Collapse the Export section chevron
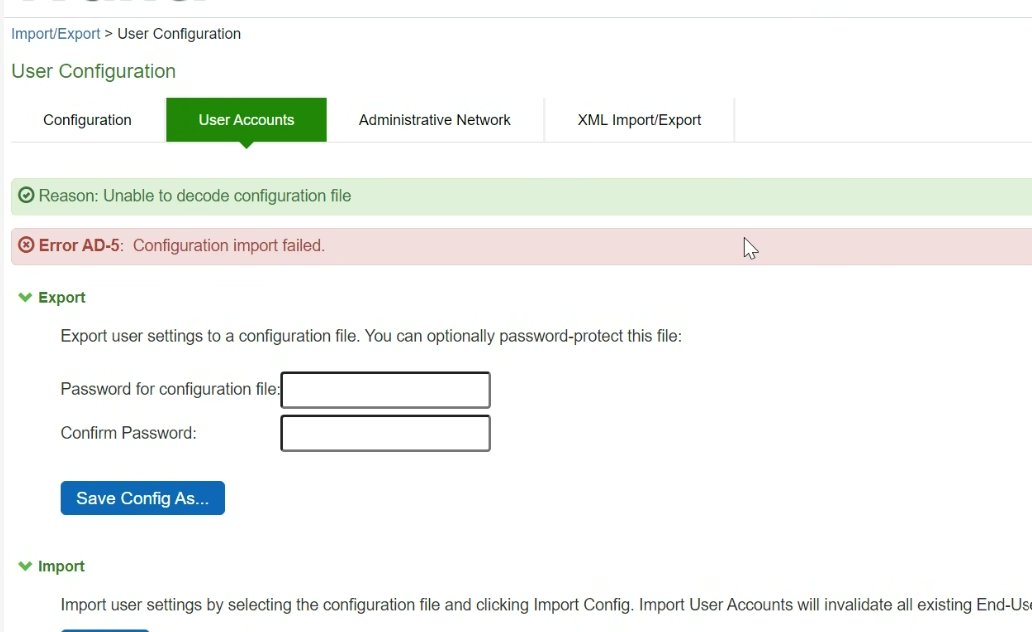This screenshot has width=1032, height=632. (x=25, y=297)
